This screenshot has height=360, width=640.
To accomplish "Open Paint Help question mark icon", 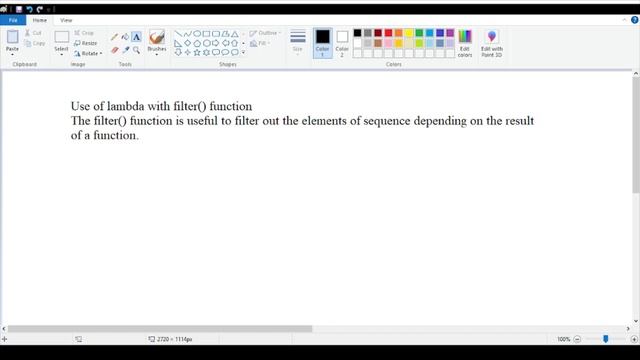I will [x=635, y=20].
